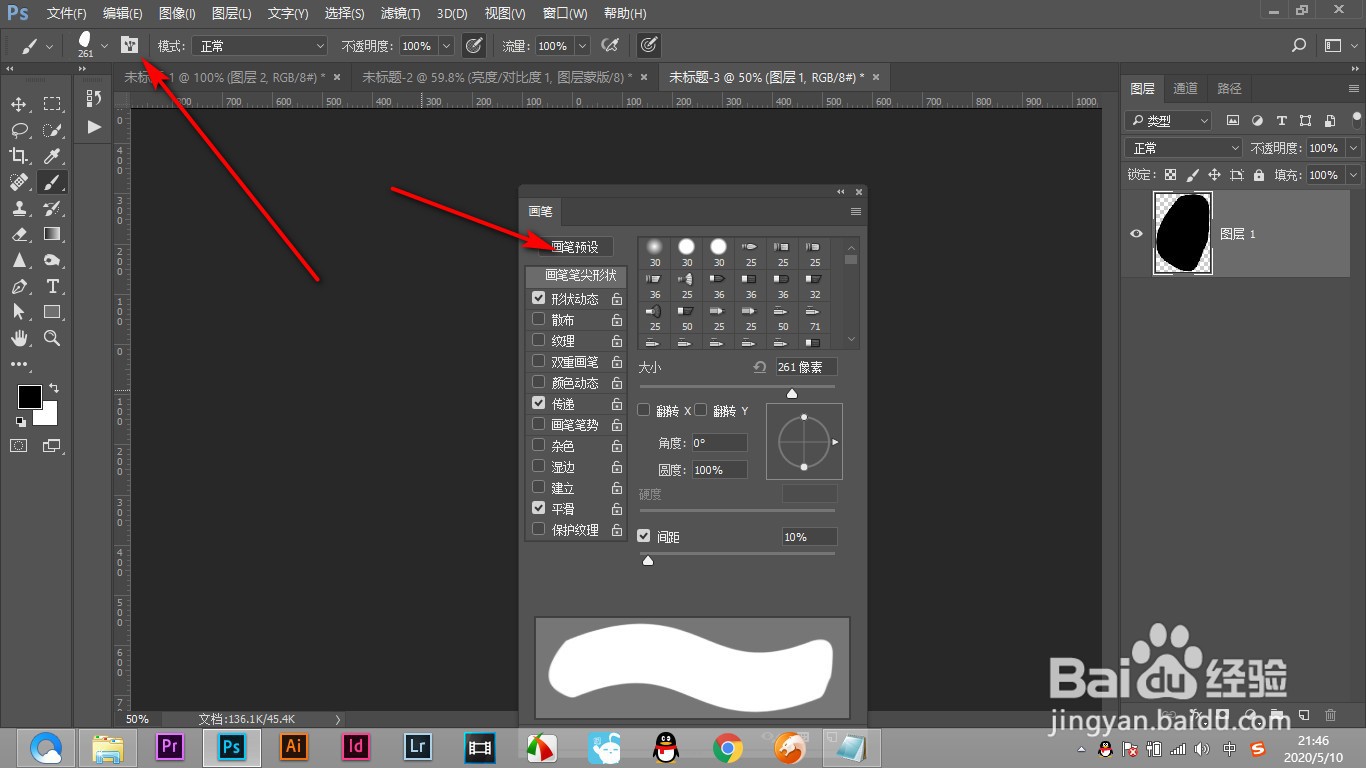Select the Gradient tool
Screen dimensions: 1366x768
tap(52, 234)
